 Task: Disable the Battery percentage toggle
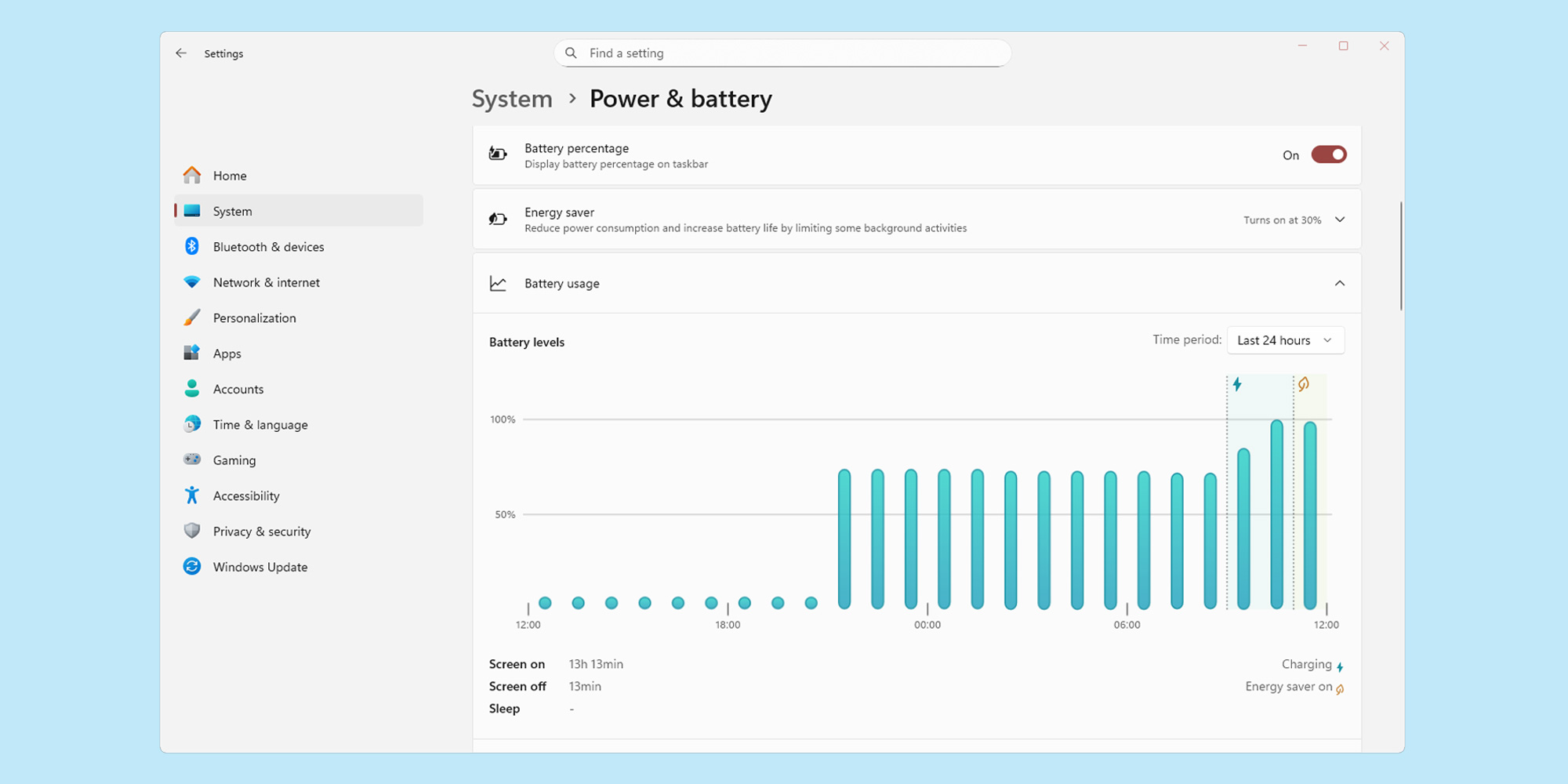pyautogui.click(x=1328, y=154)
